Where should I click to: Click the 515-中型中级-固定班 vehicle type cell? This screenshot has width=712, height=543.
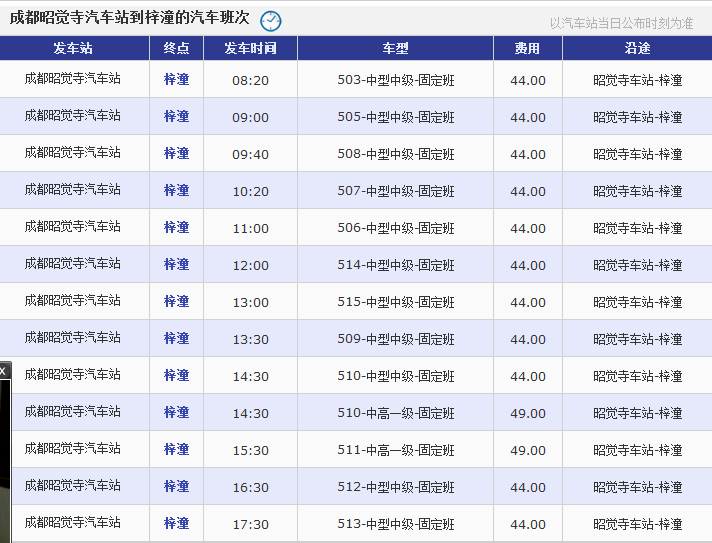point(396,302)
